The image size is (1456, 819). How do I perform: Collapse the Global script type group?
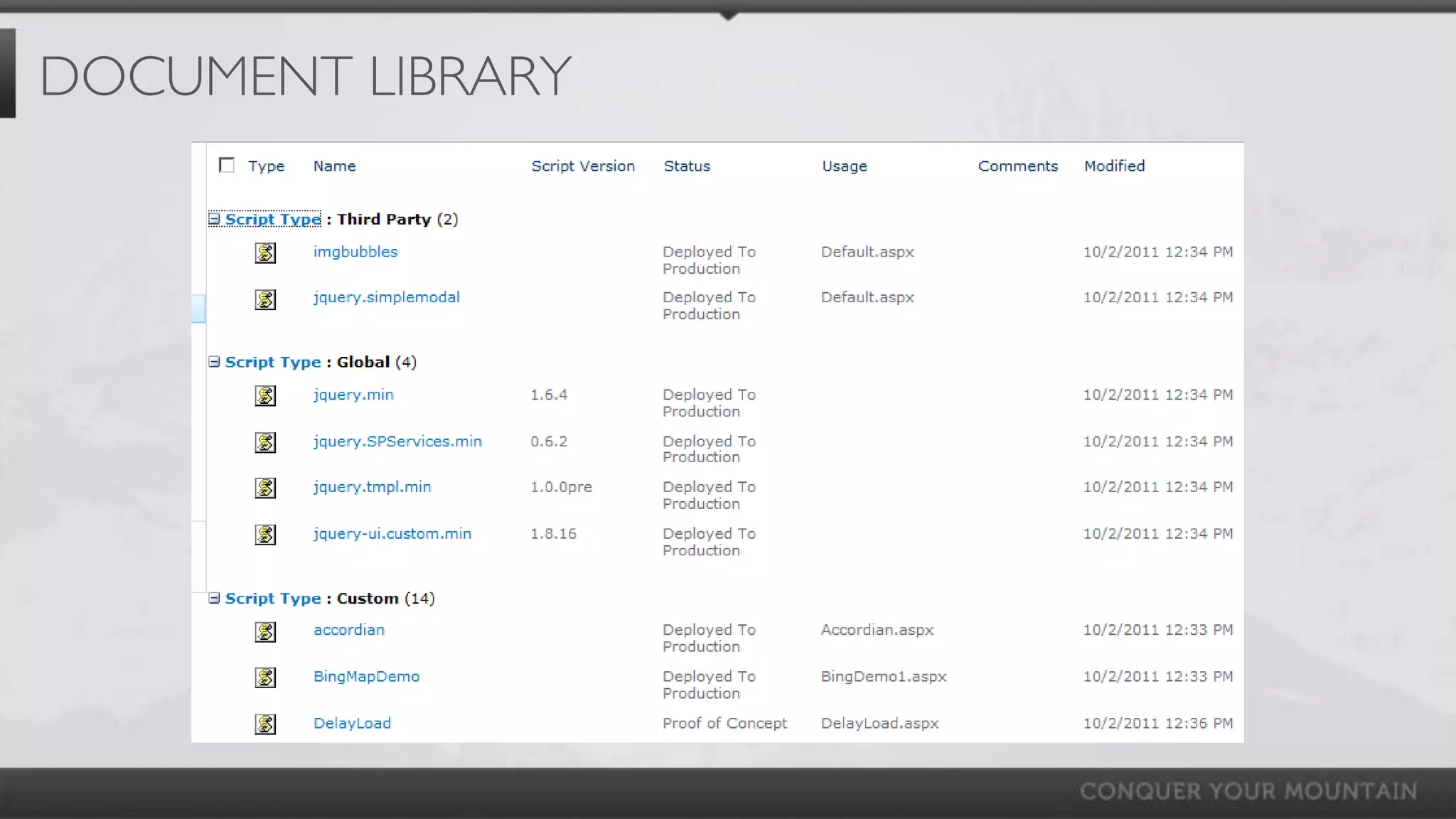[214, 362]
